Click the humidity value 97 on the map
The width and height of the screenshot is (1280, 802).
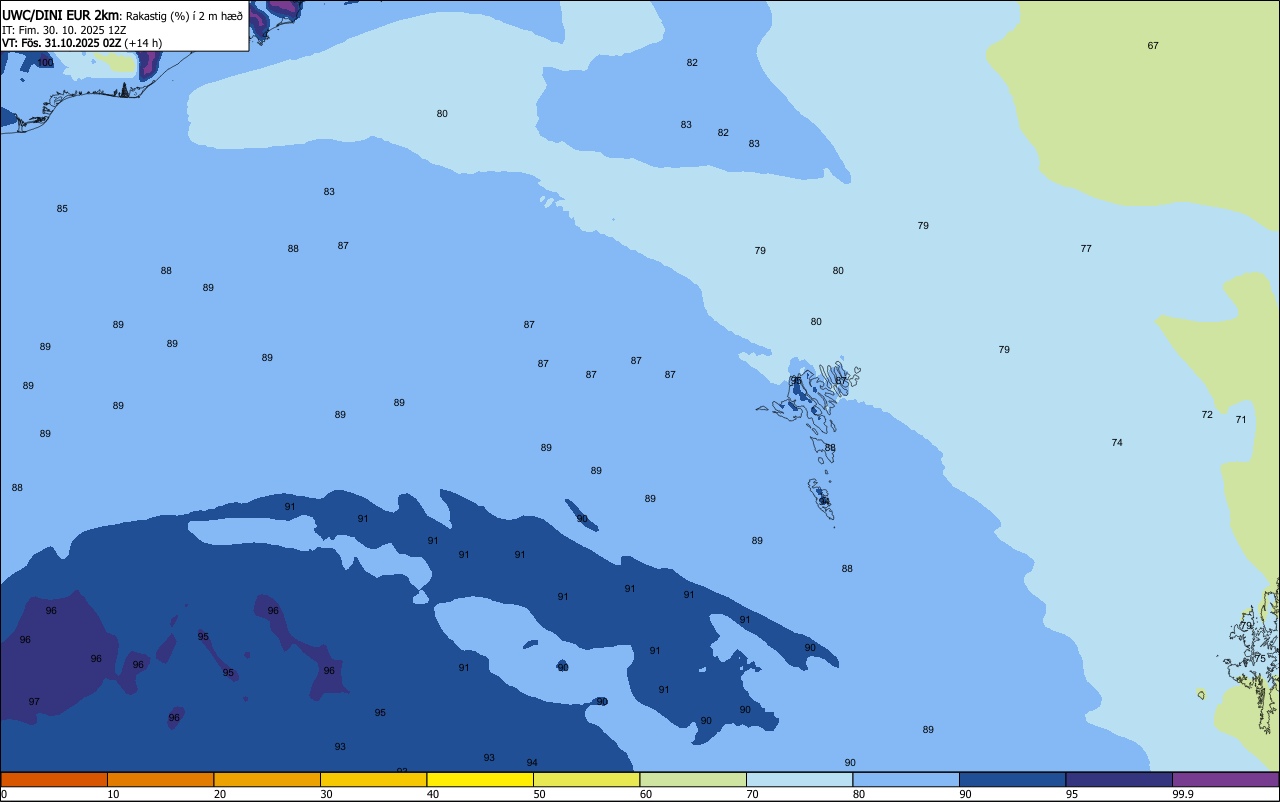click(x=34, y=702)
